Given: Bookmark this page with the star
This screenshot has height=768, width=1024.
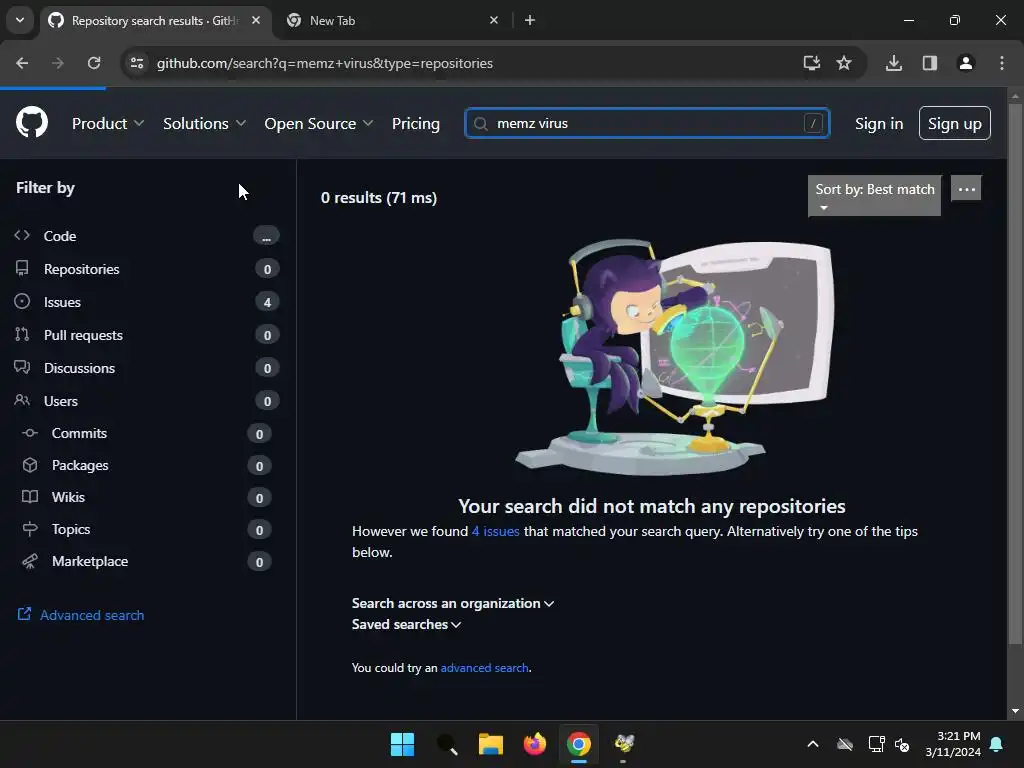Looking at the screenshot, I should click(844, 63).
